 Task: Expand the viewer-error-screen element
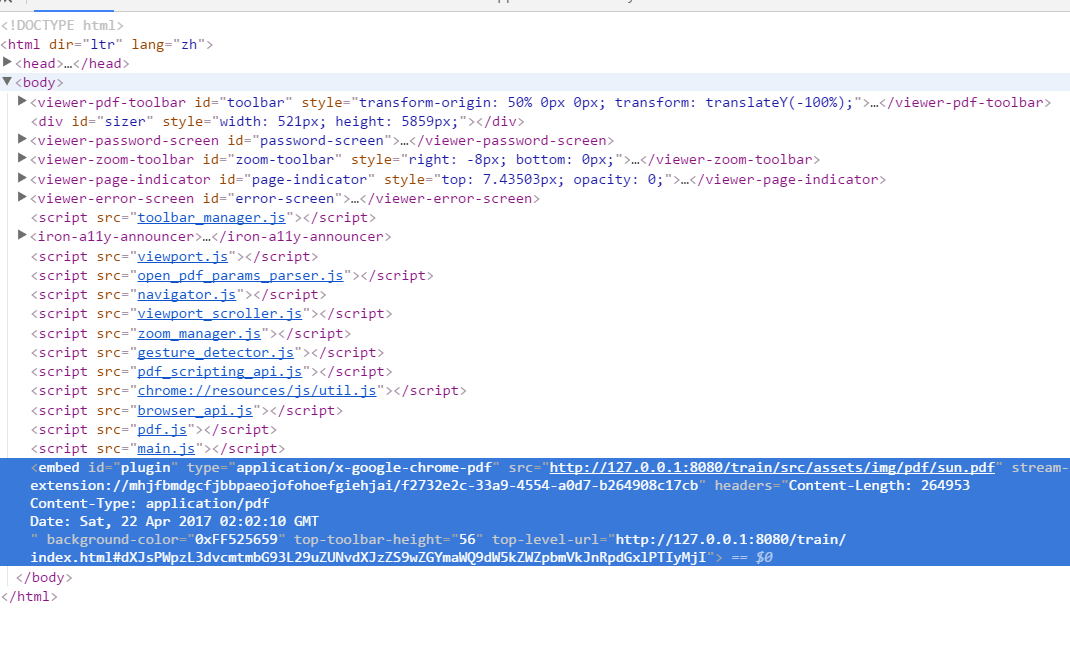pos(23,198)
